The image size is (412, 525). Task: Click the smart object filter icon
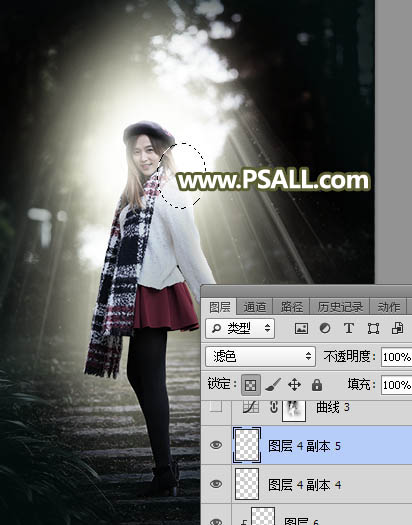click(397, 328)
